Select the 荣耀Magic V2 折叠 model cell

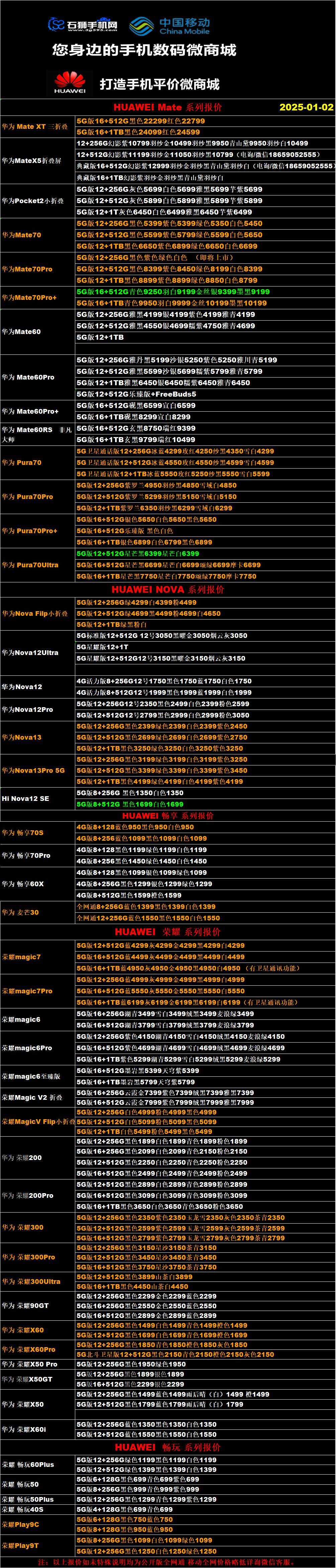point(38,1097)
